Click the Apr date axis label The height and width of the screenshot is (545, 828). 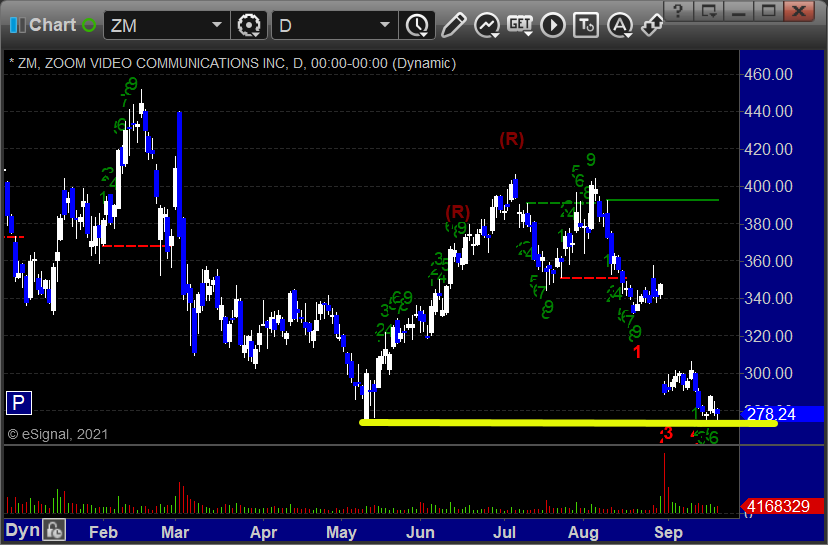tap(263, 532)
